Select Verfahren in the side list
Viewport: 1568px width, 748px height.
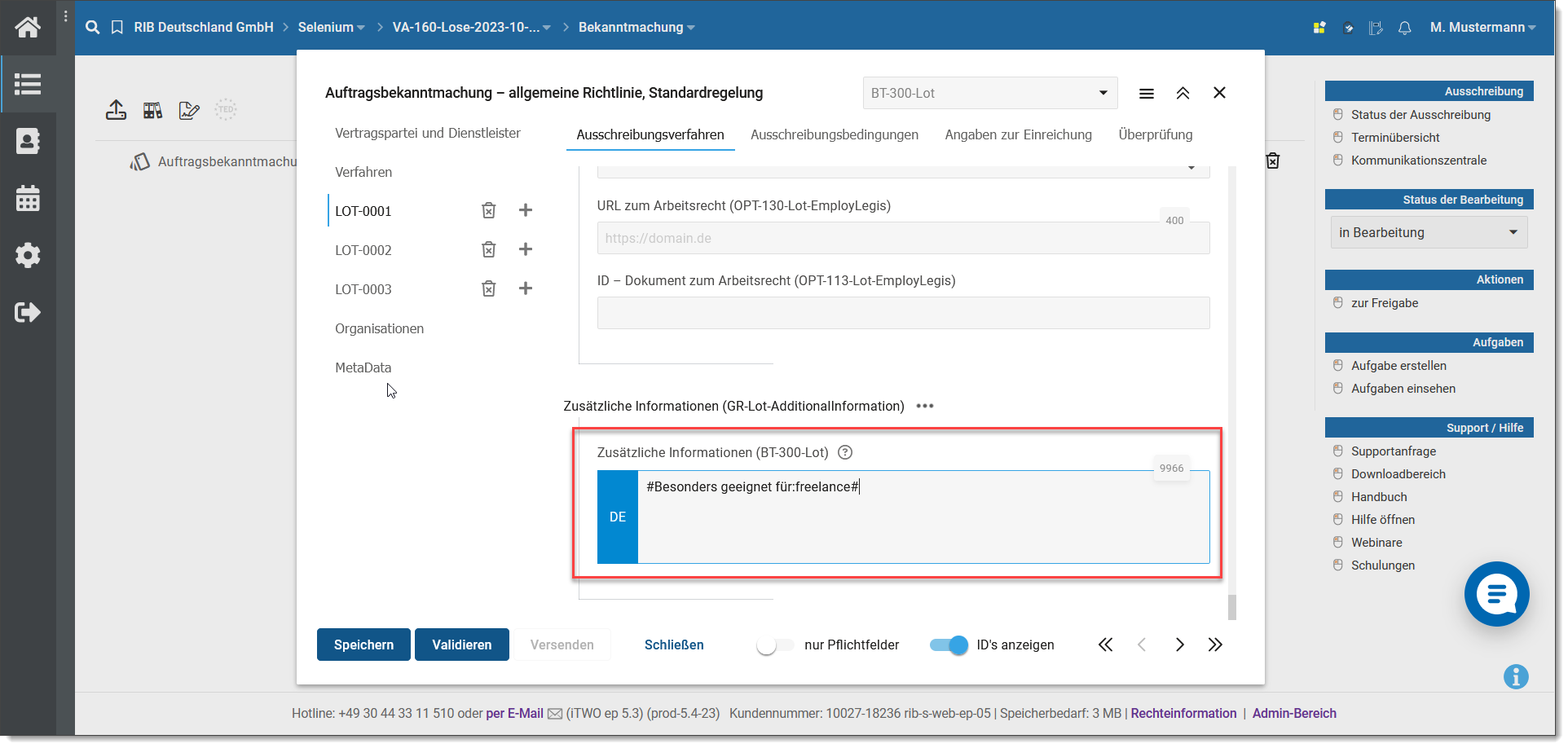click(363, 172)
